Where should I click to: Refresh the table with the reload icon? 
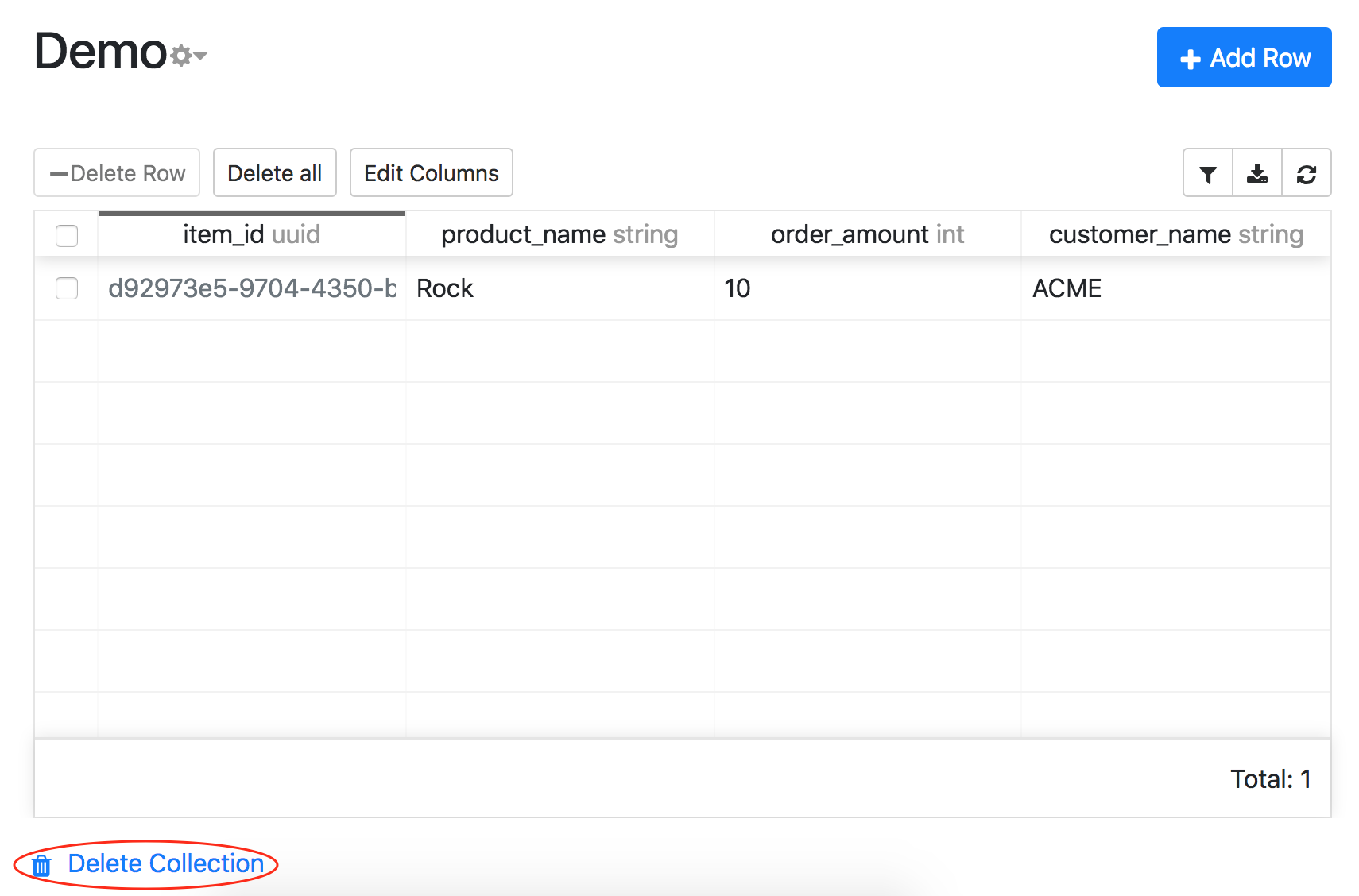pyautogui.click(x=1306, y=173)
